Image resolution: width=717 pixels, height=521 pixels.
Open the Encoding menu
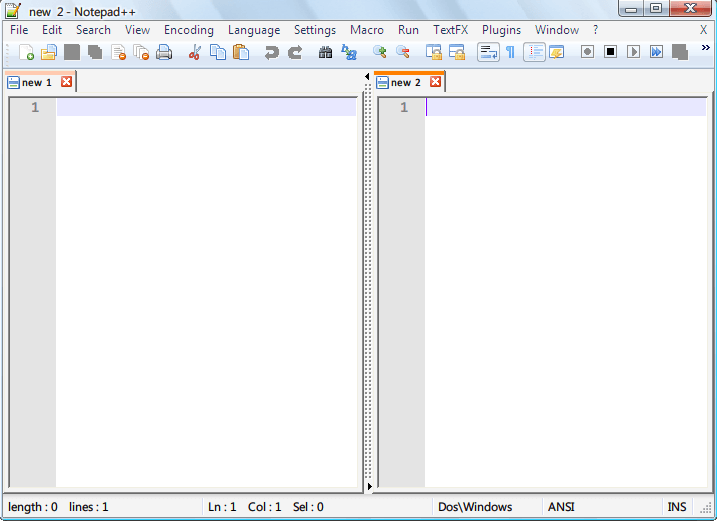[188, 30]
